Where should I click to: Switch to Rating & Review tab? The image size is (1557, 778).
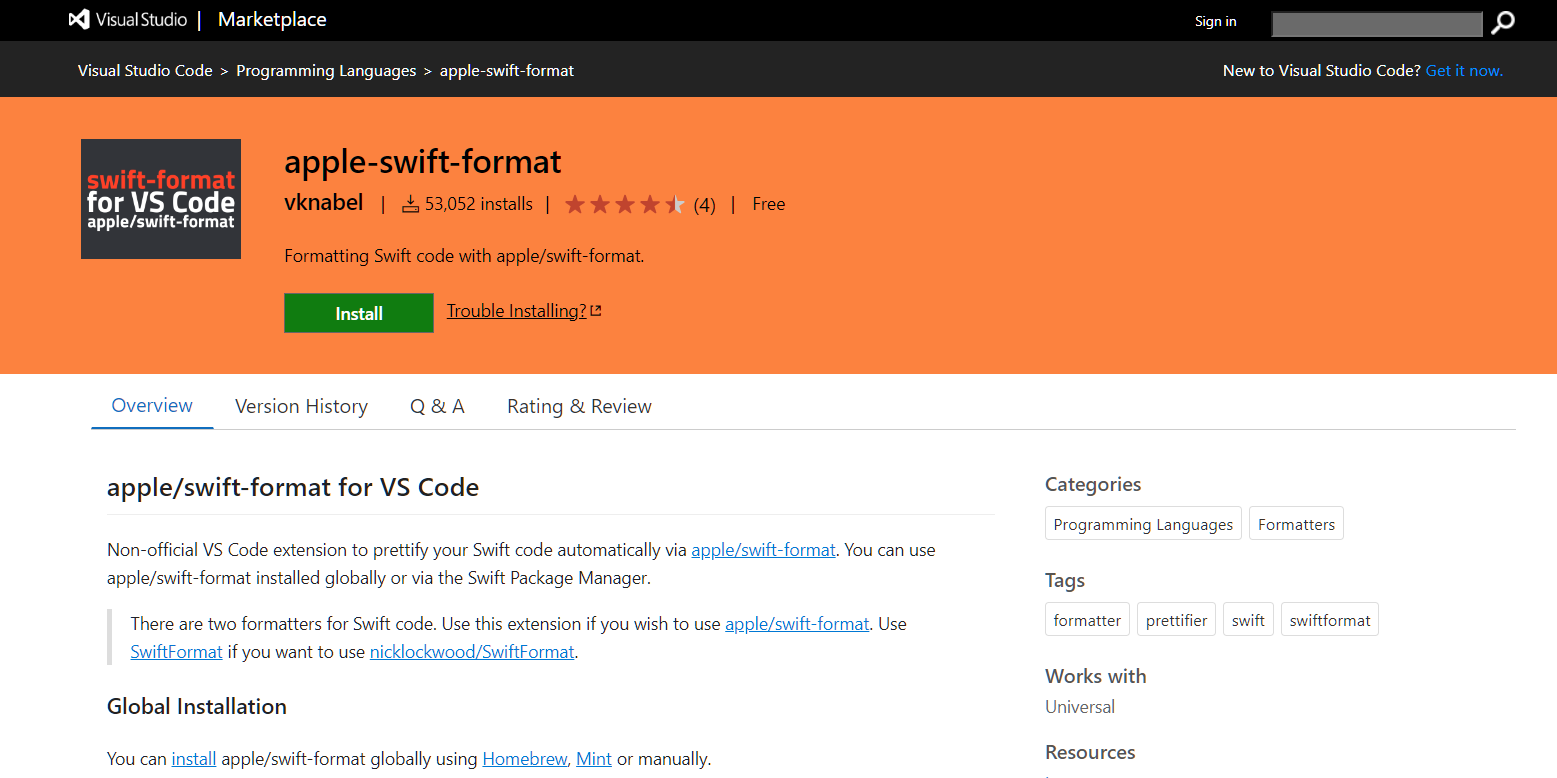coord(579,407)
